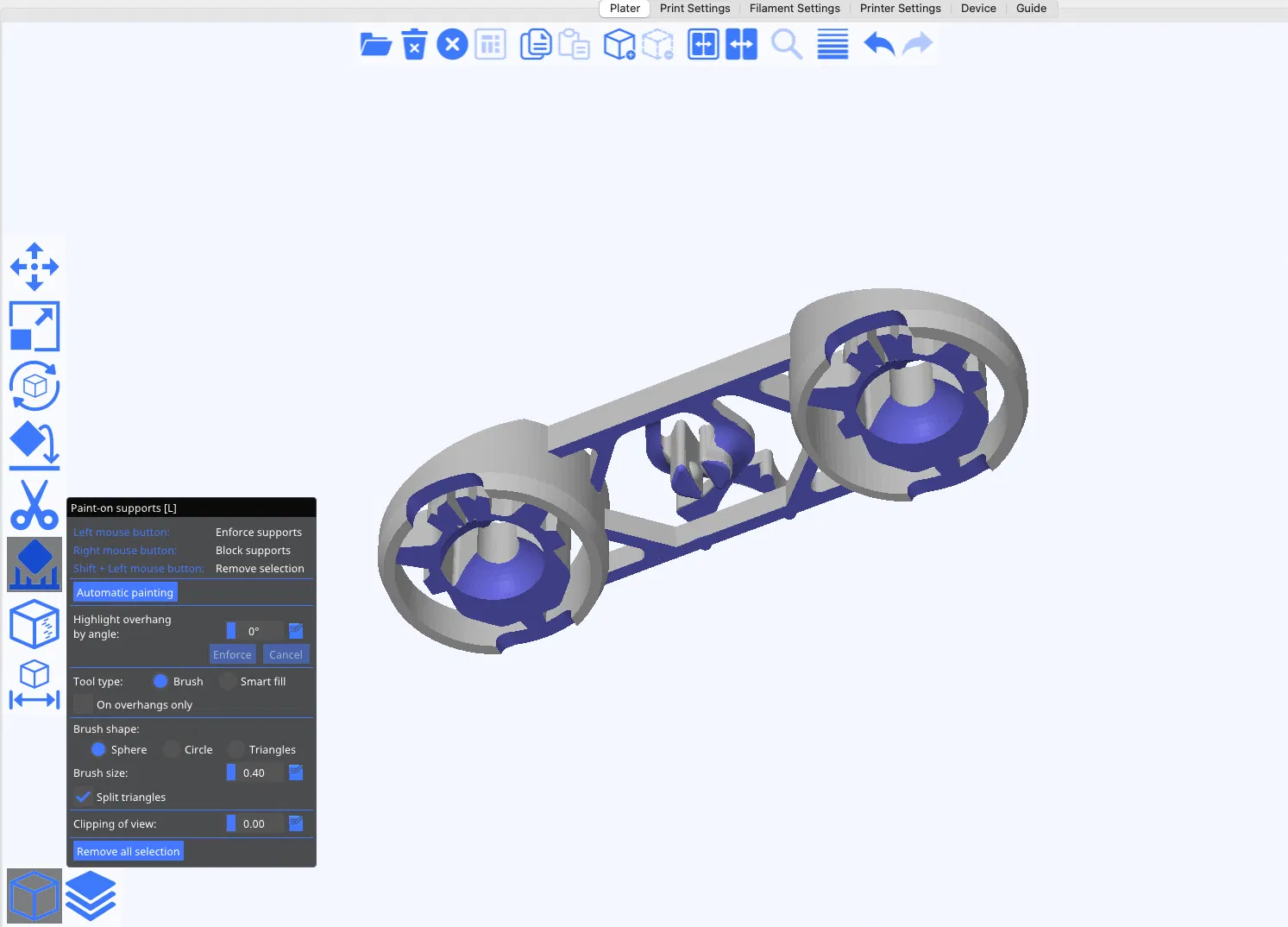This screenshot has height=927, width=1288.
Task: Select the Place on face tool
Action: pos(35,445)
